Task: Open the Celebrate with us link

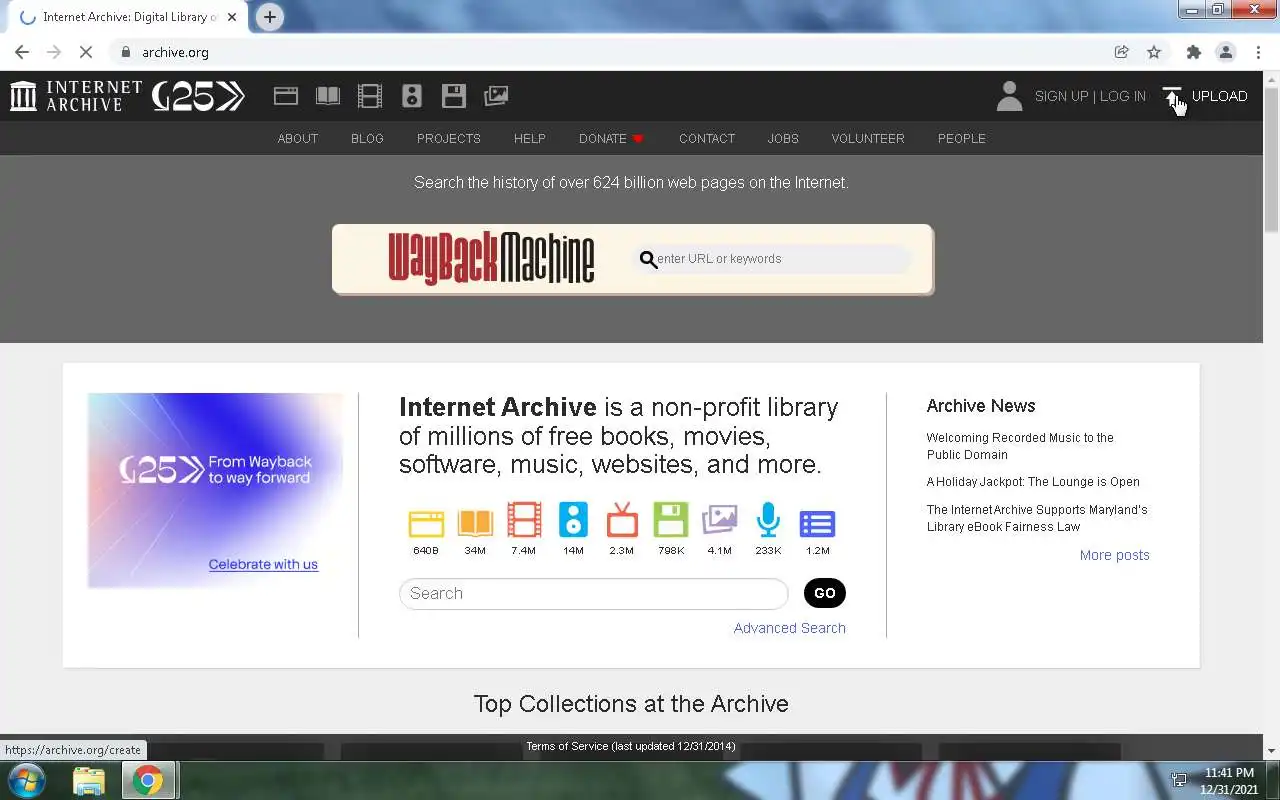Action: (263, 564)
